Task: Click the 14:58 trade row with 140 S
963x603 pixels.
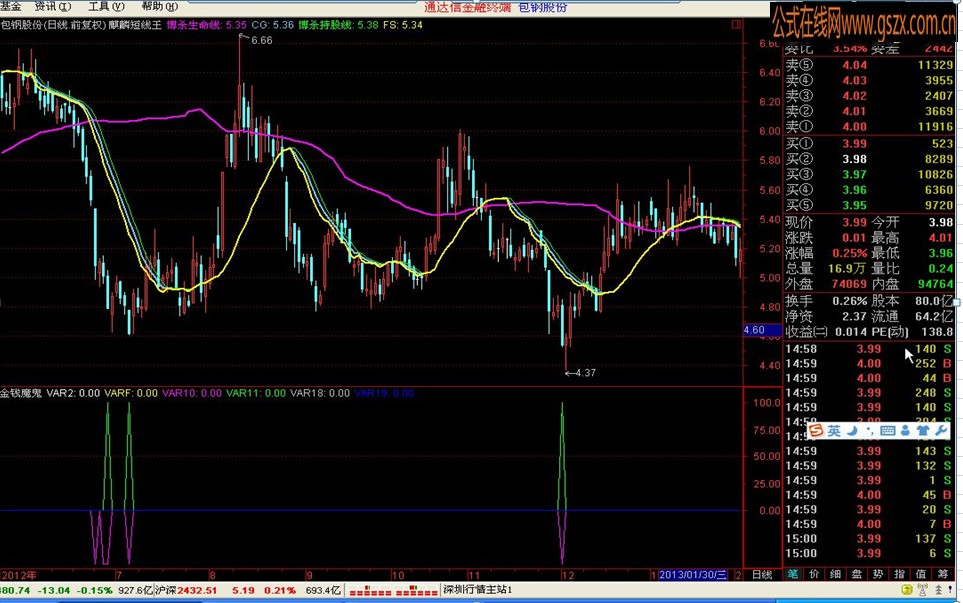Action: [868, 349]
